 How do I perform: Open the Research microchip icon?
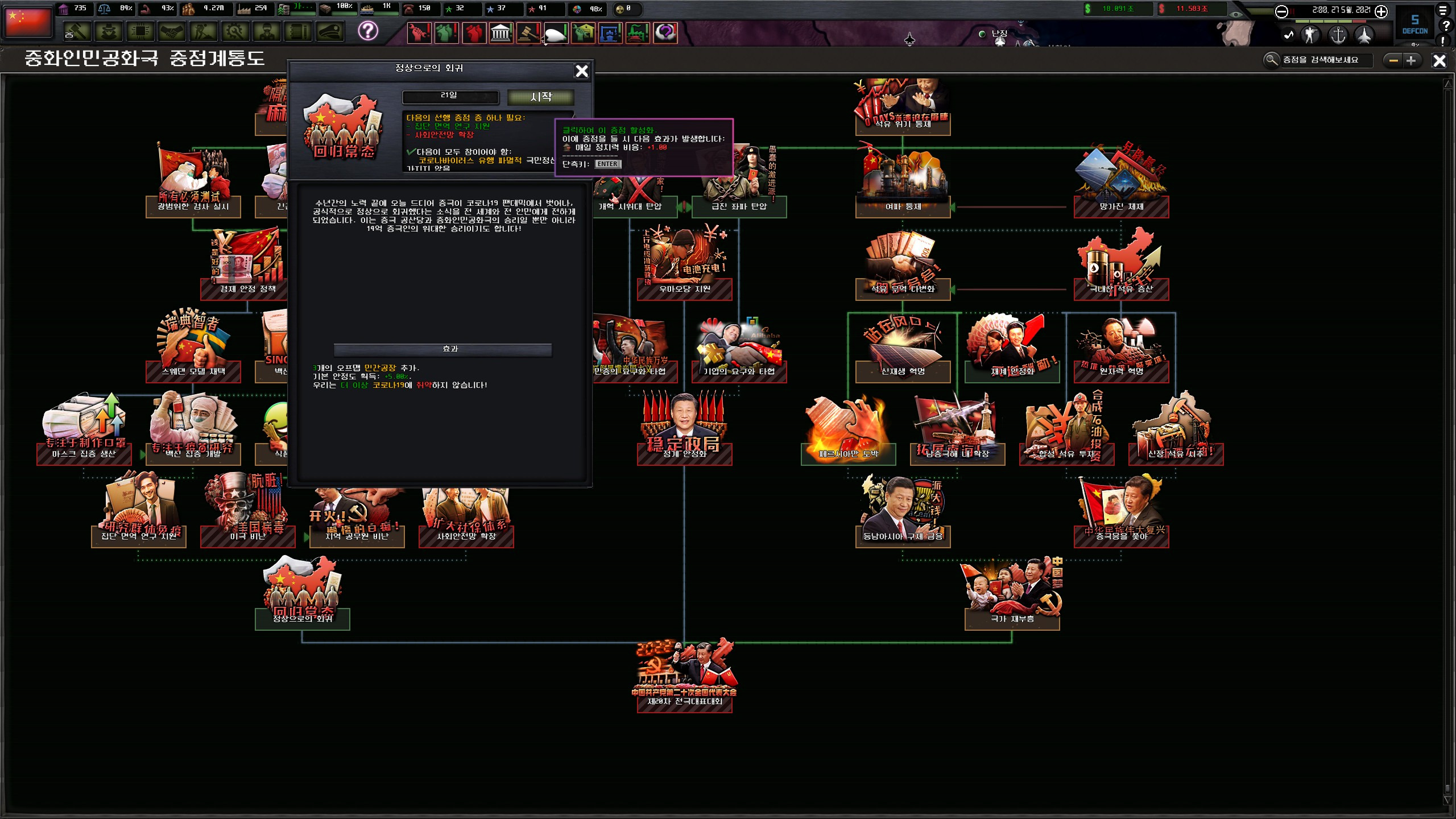(x=140, y=32)
